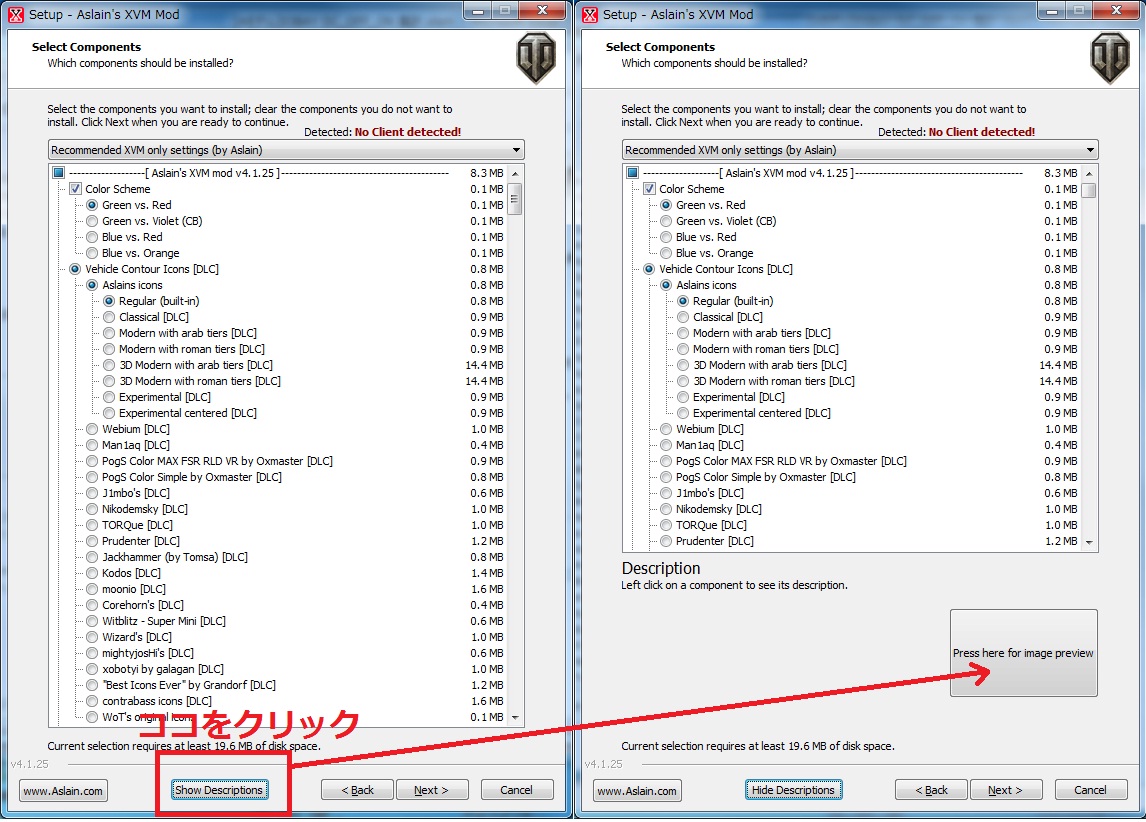Open Recommended XVM settings dropdown in left window

(x=286, y=150)
